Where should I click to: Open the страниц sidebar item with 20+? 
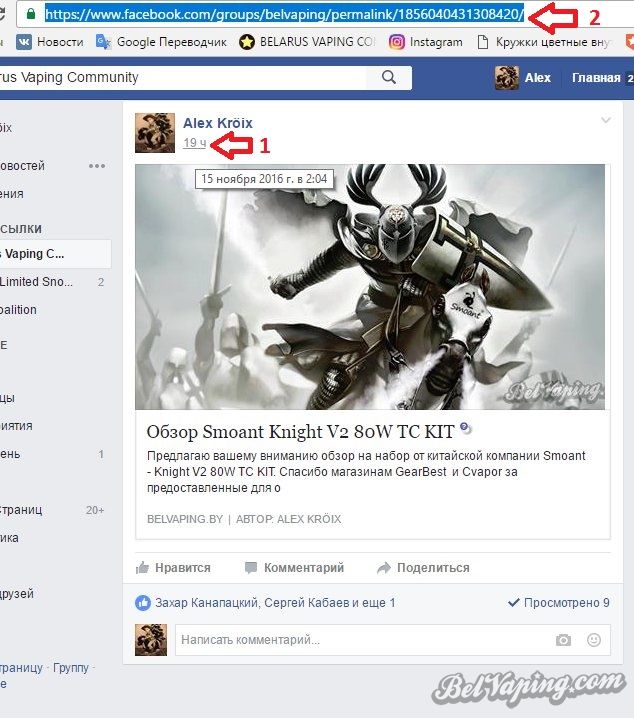click(53, 510)
